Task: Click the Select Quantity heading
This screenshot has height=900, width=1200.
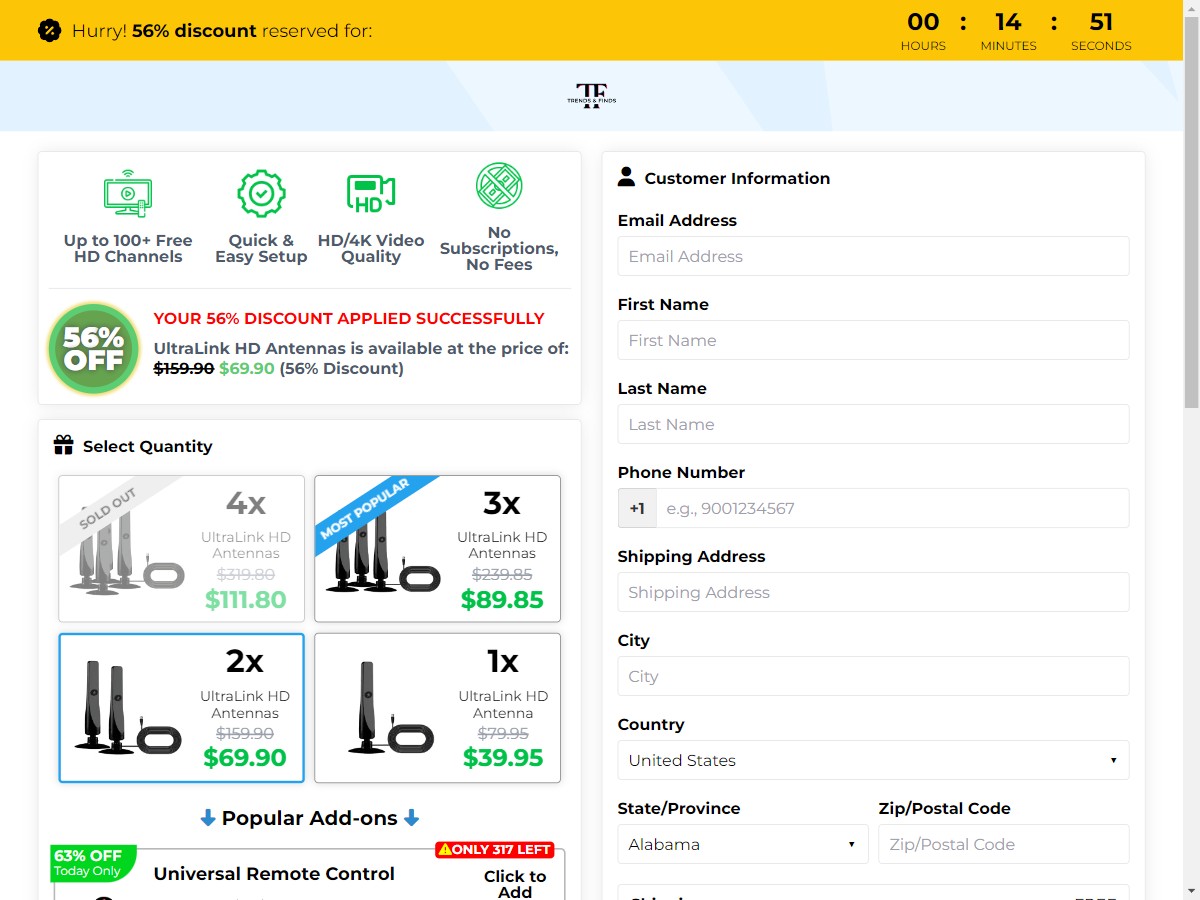Action: (x=148, y=446)
